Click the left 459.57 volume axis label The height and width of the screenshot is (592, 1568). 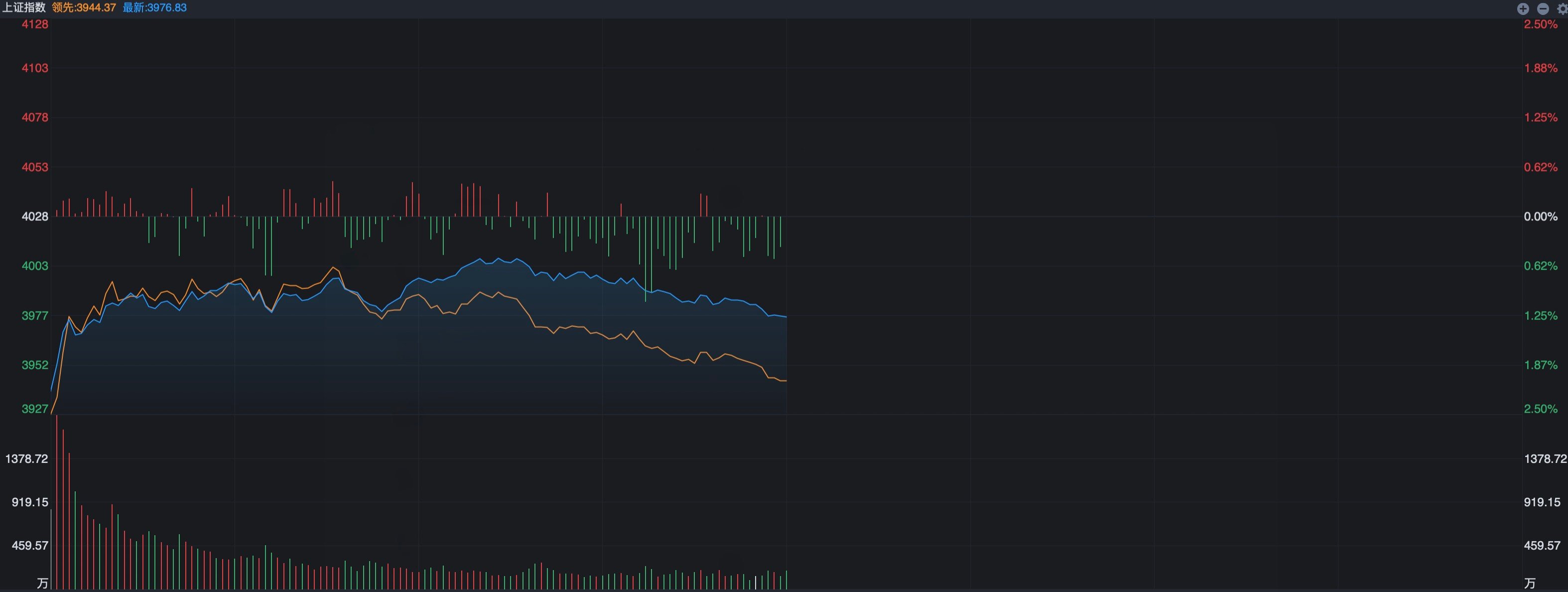point(30,545)
